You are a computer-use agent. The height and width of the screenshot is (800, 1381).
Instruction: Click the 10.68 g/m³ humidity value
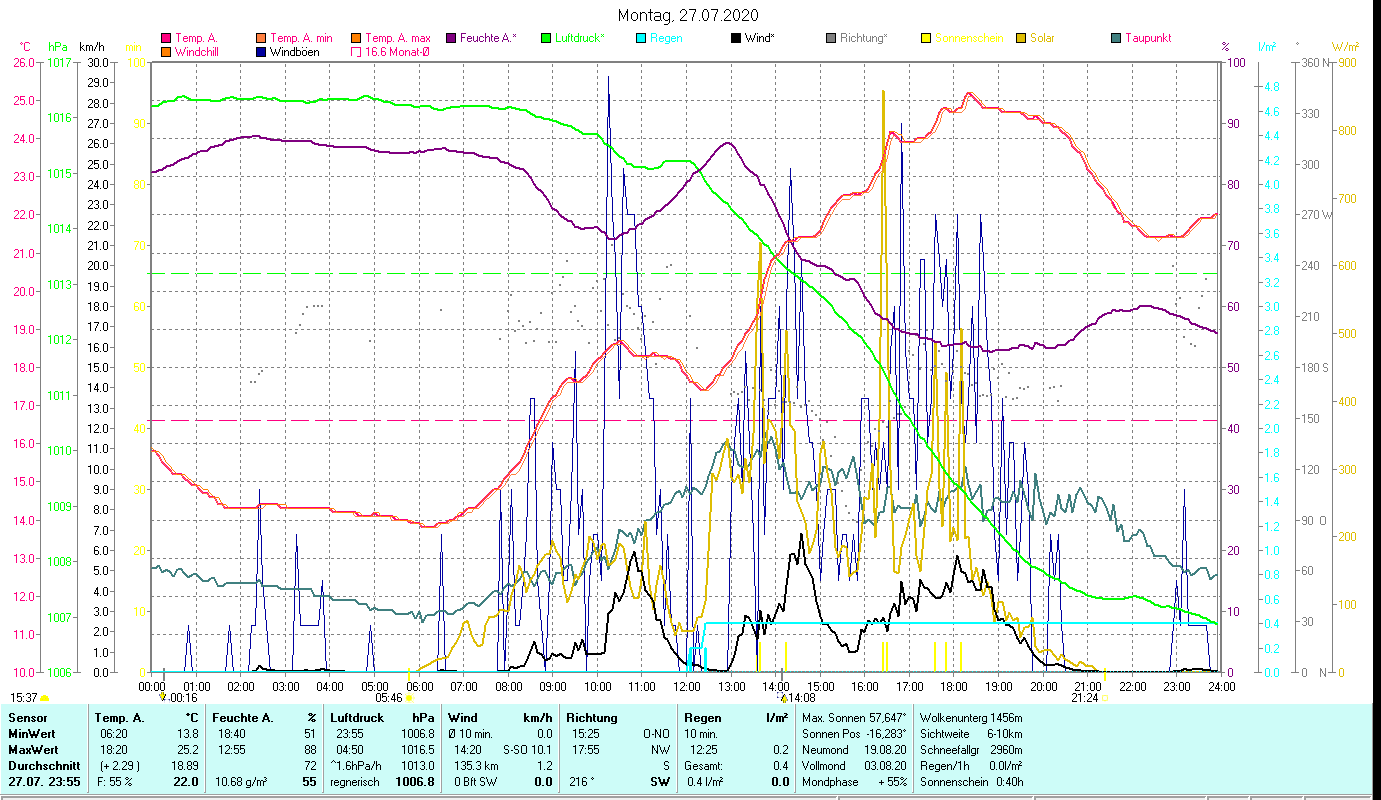pyautogui.click(x=240, y=782)
